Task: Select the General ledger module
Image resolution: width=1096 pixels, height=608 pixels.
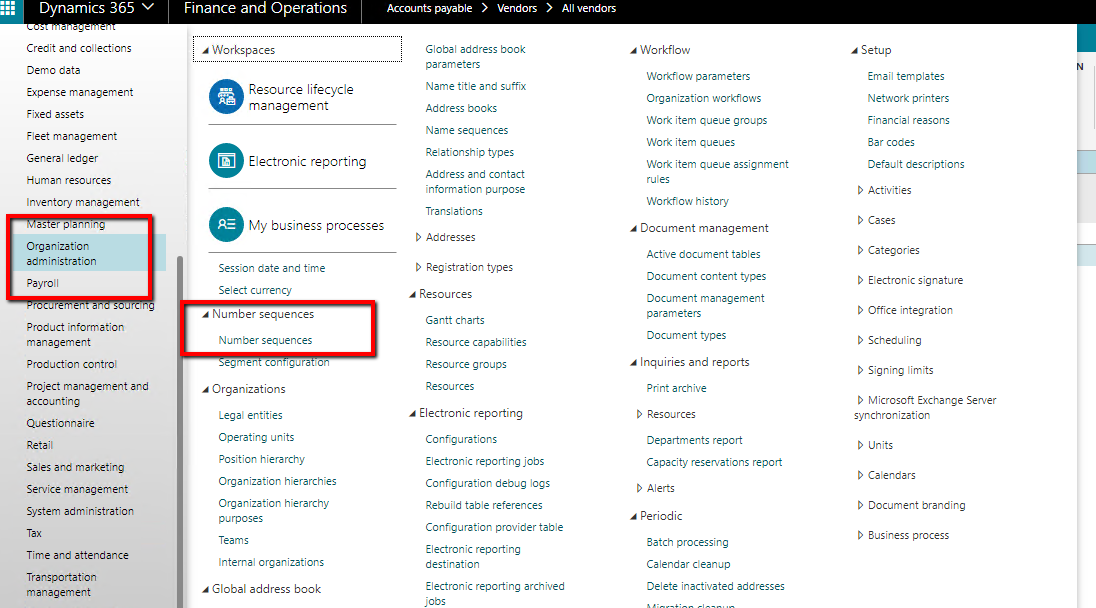Action: pos(62,159)
